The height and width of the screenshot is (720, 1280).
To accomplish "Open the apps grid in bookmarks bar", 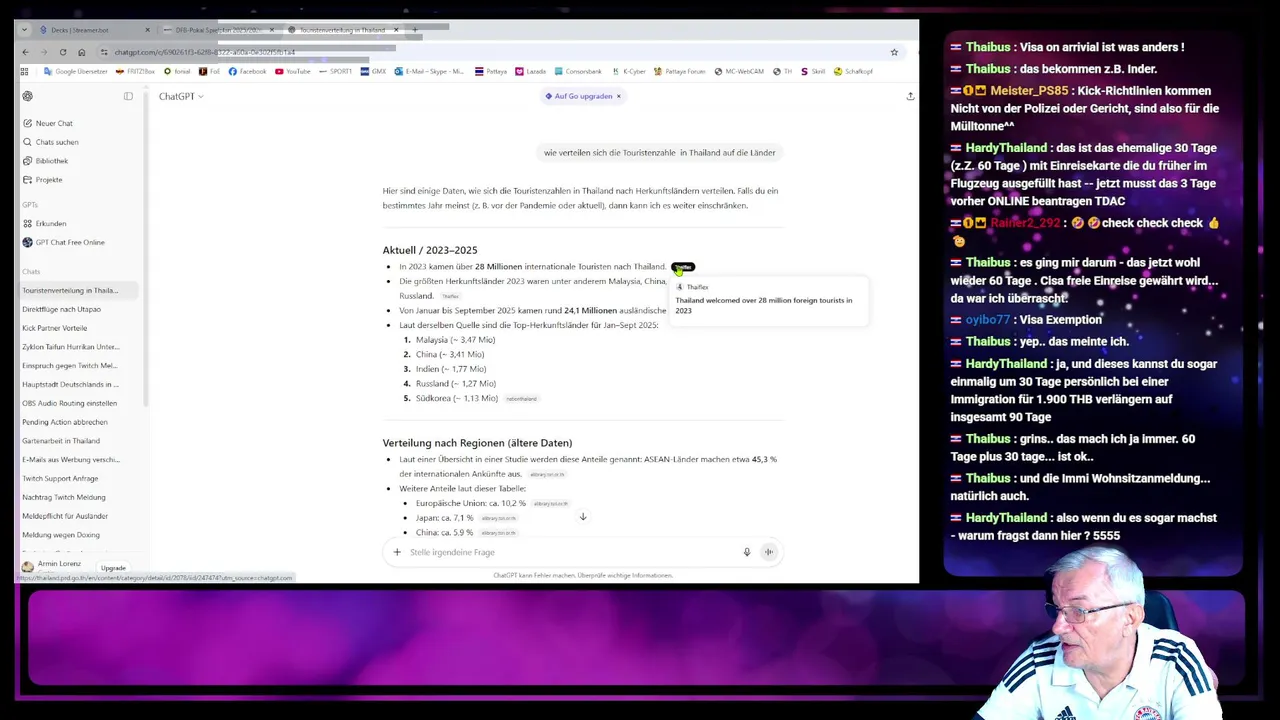I will coord(26,71).
